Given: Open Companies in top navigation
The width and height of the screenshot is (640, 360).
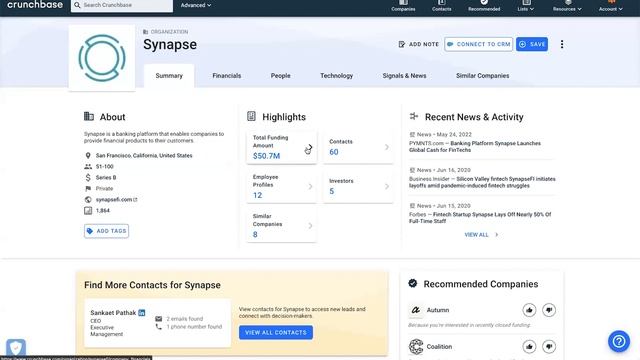Looking at the screenshot, I should pos(403,6).
